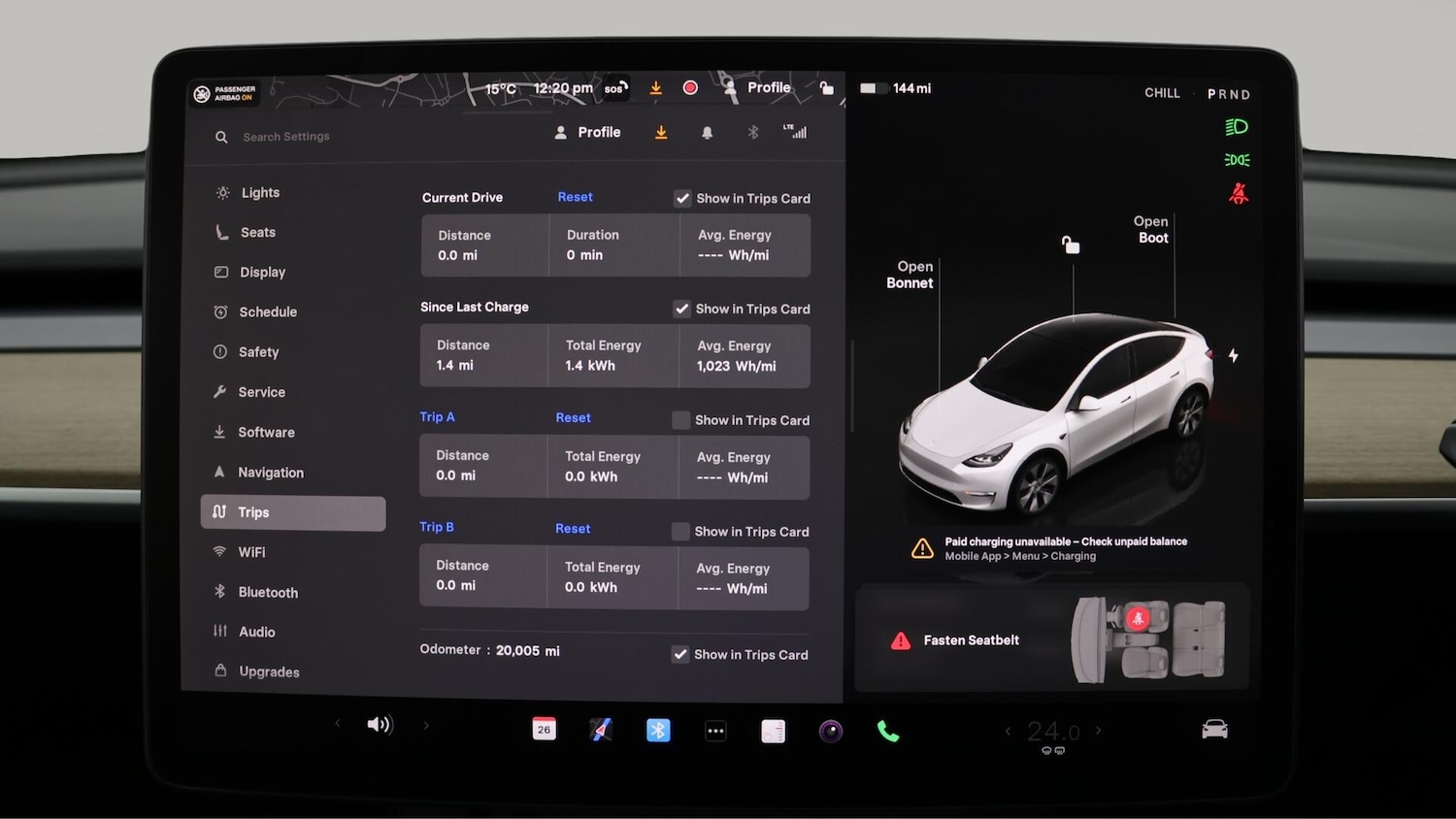This screenshot has height=819, width=1456.
Task: Open the dashcam camera app icon
Action: (x=831, y=731)
